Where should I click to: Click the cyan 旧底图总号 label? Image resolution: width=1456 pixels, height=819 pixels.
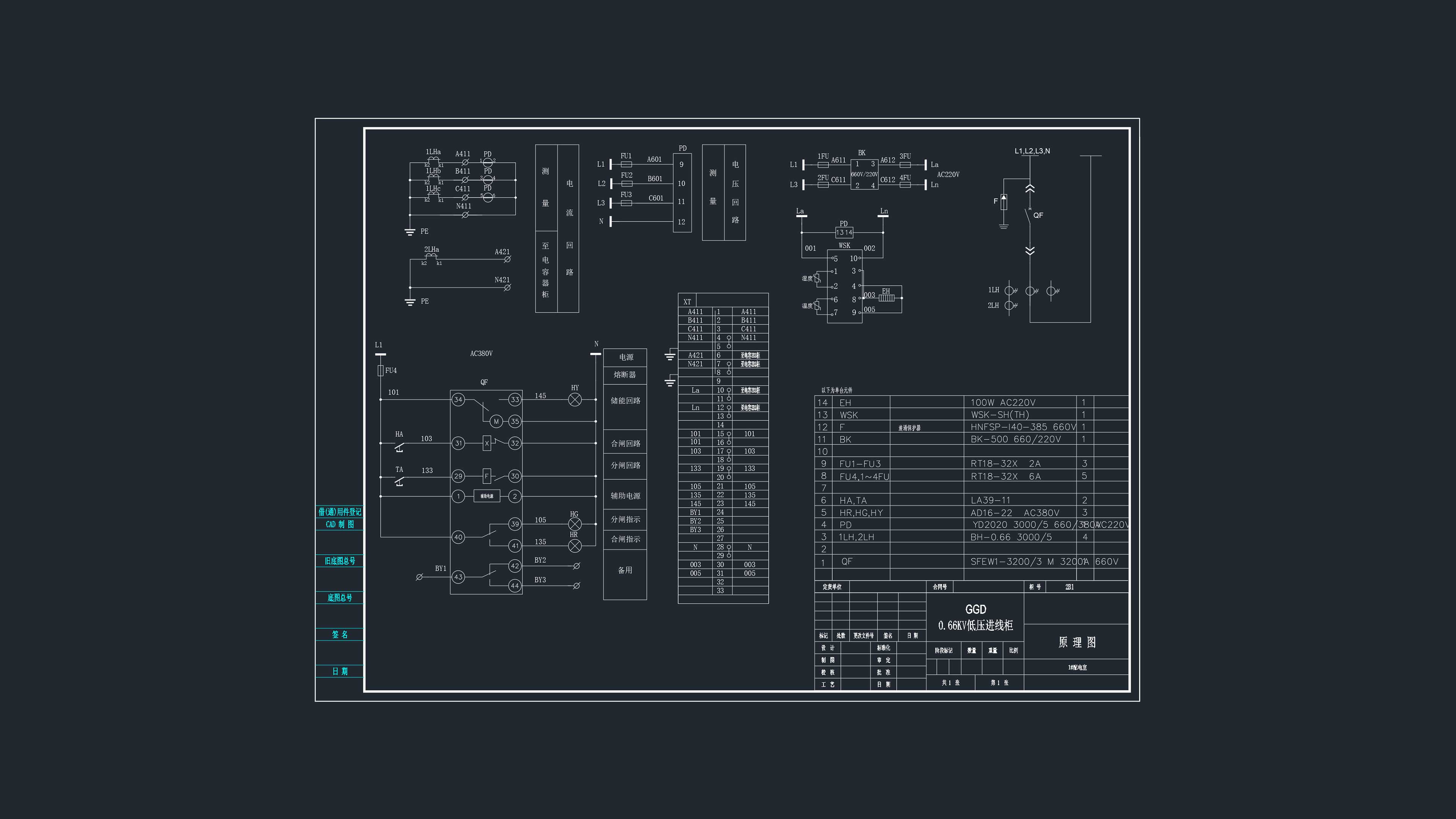340,561
